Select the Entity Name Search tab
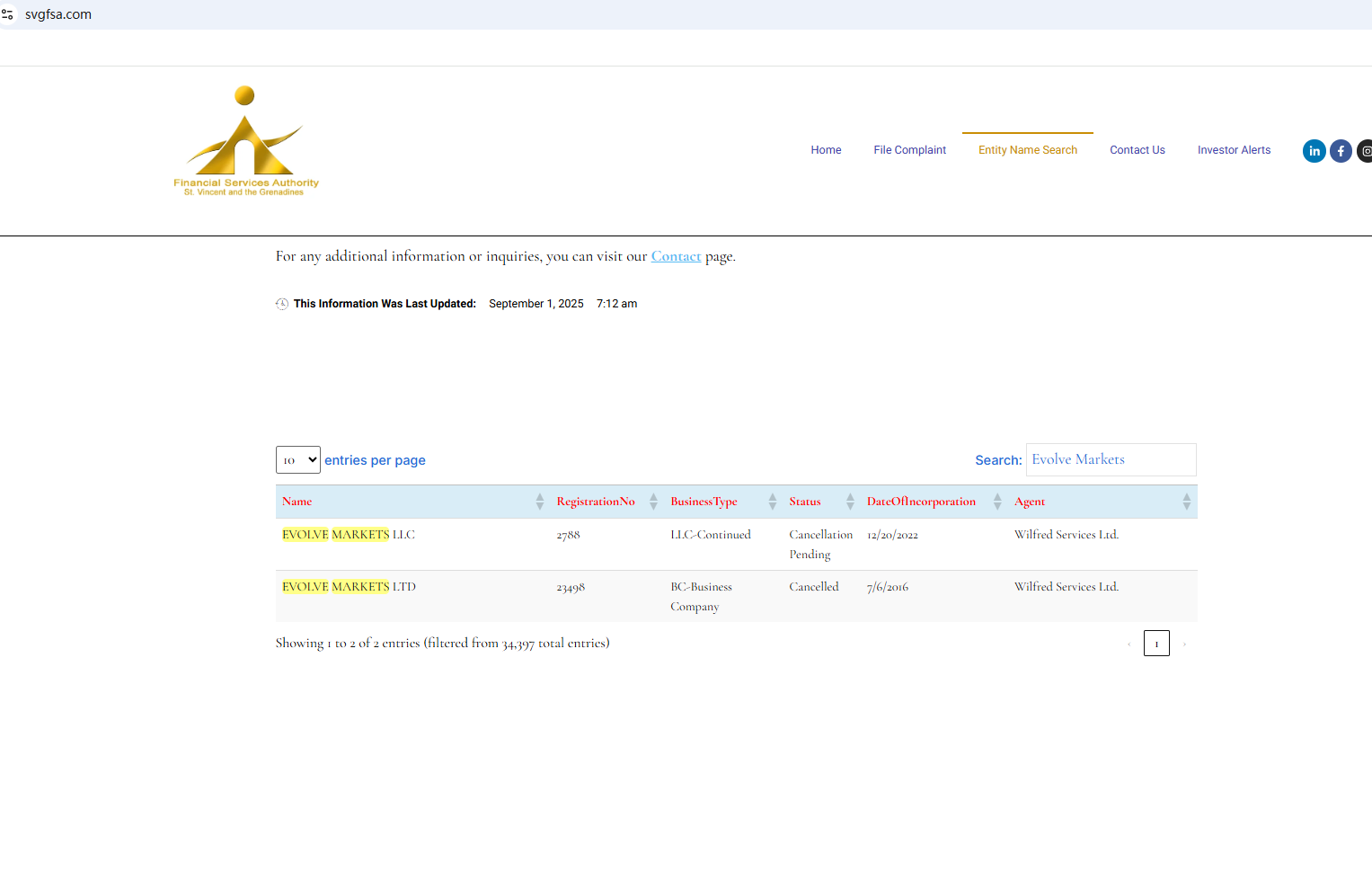 pos(1027,150)
